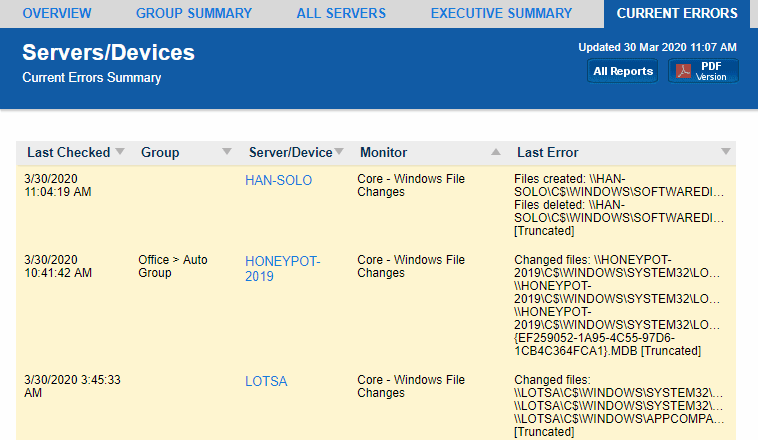
Task: Select the Current Errors tab
Action: [677, 13]
